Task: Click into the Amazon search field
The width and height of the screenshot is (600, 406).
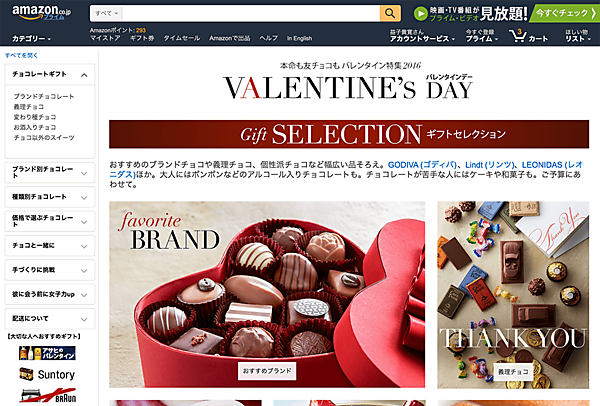Action: pyautogui.click(x=251, y=13)
